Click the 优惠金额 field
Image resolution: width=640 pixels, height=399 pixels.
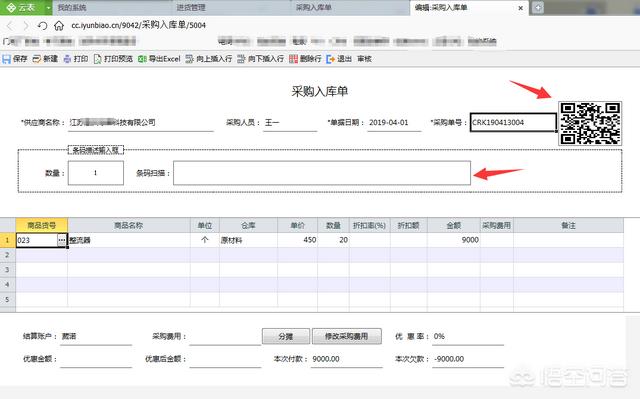click(x=96, y=359)
